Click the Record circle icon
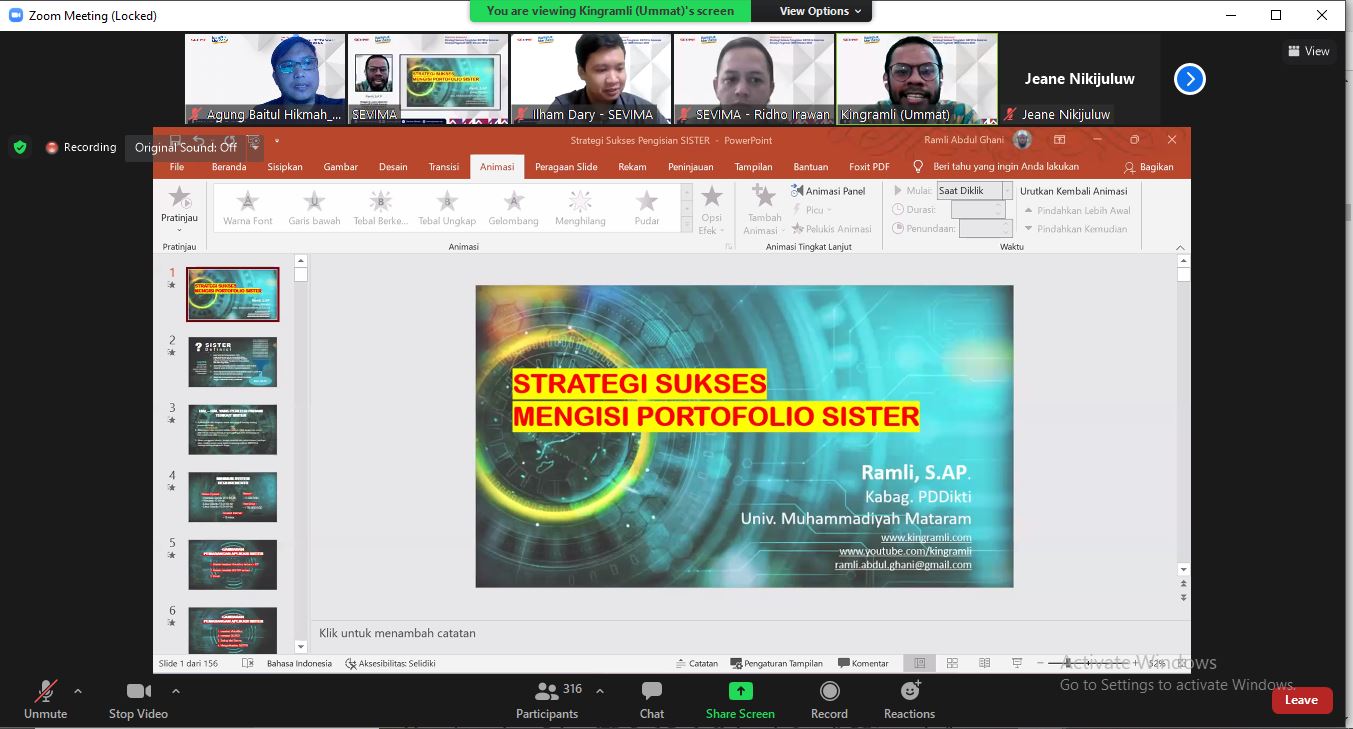The image size is (1353, 729). coord(829,691)
